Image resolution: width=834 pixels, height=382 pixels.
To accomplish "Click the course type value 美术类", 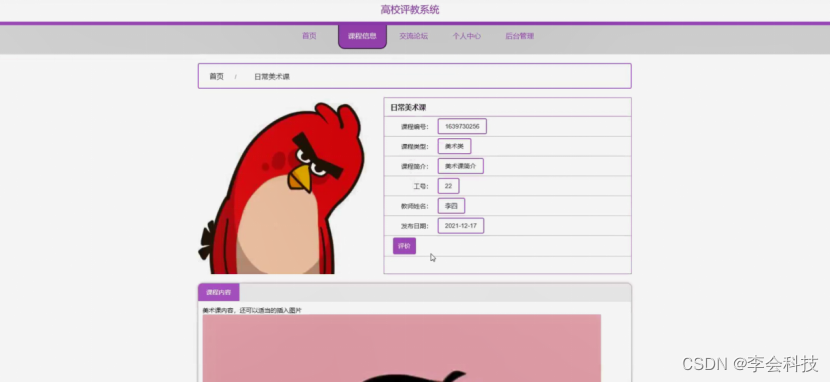I will (454, 146).
